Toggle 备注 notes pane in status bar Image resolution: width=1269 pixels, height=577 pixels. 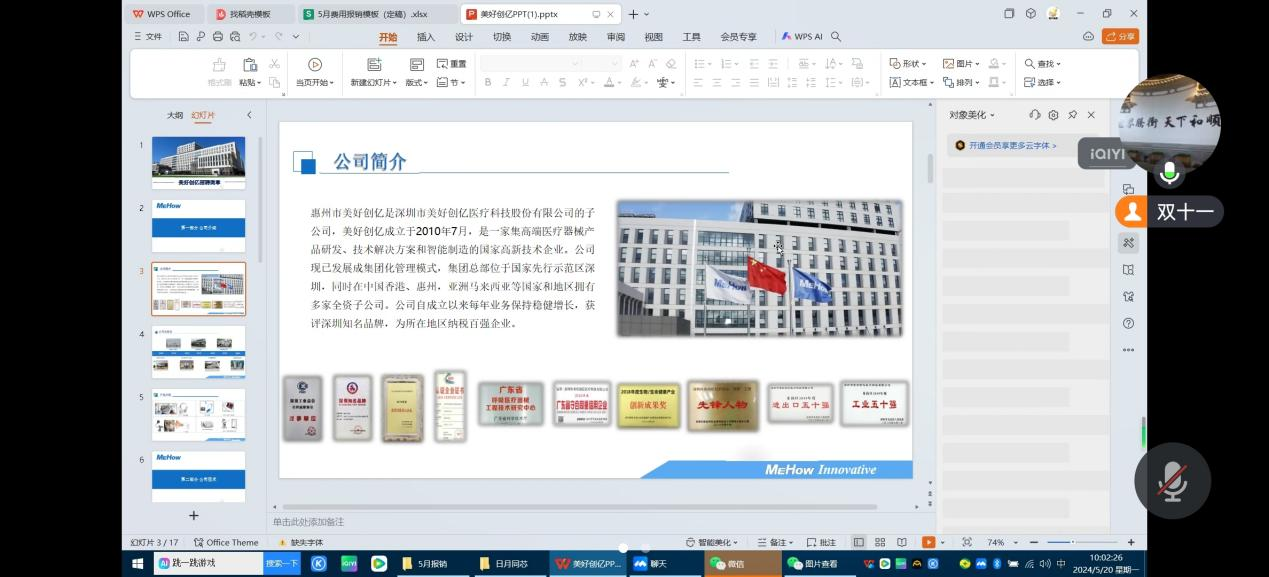[773, 542]
